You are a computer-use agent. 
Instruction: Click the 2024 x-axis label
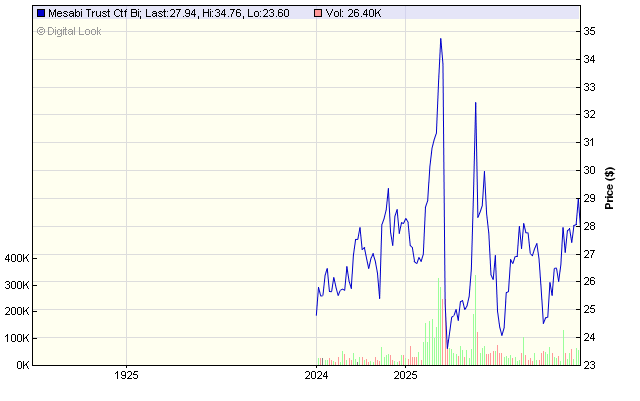[x=316, y=375]
